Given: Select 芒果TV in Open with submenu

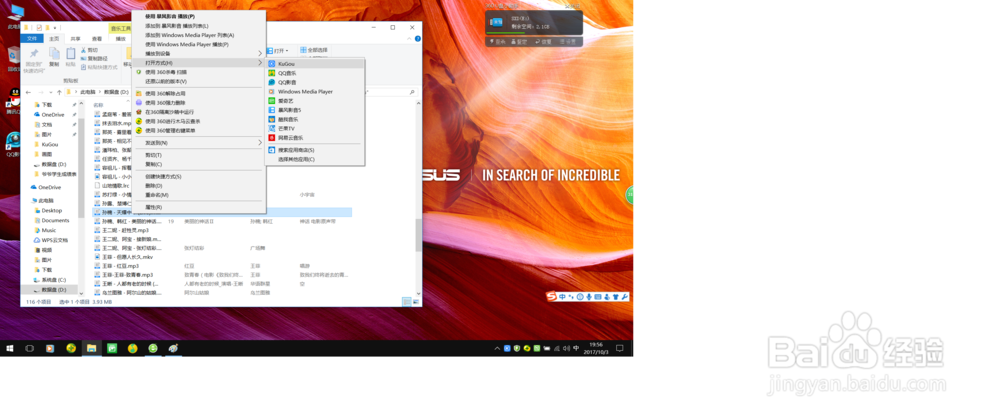Looking at the screenshot, I should click(315, 128).
